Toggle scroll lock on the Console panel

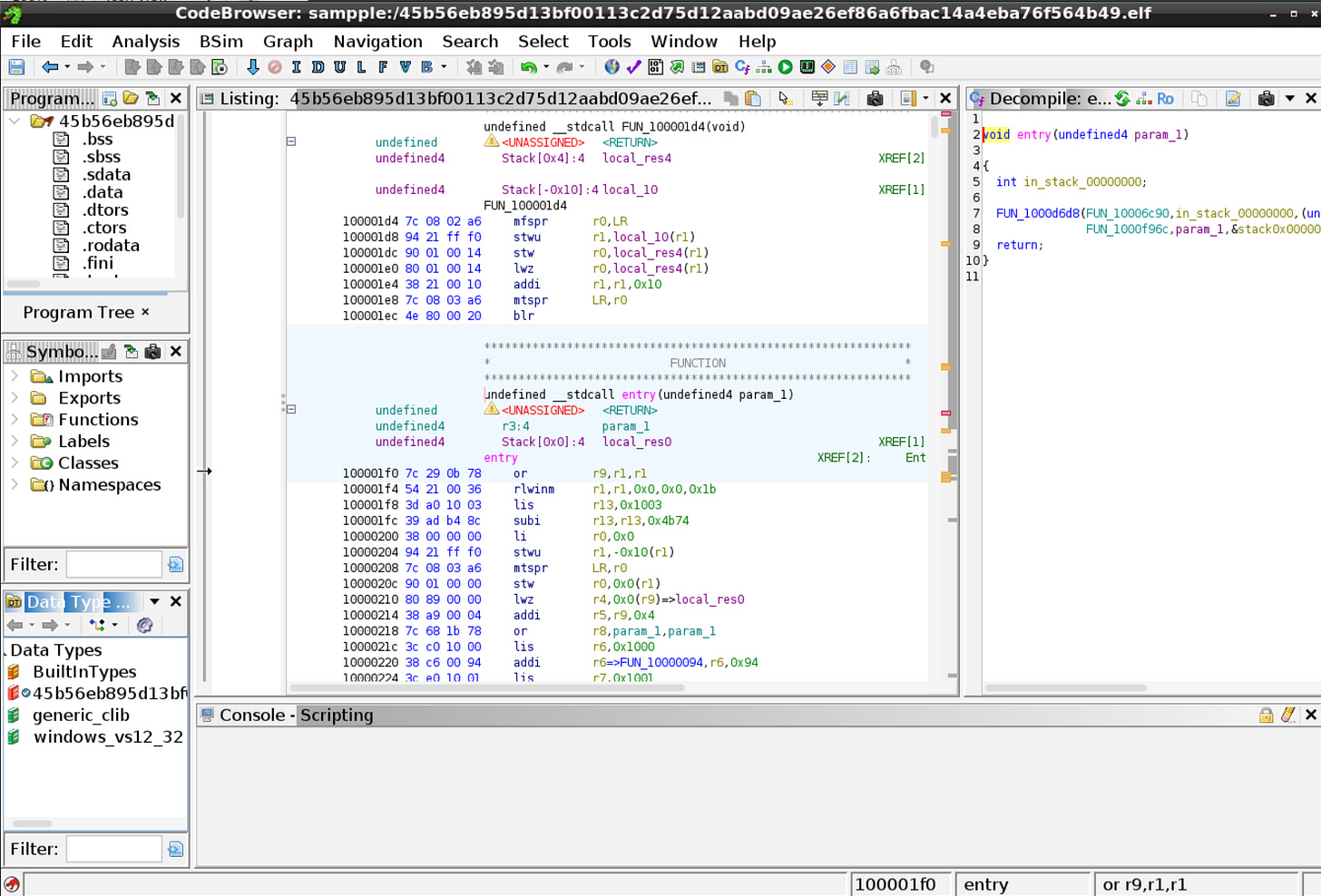point(1268,716)
